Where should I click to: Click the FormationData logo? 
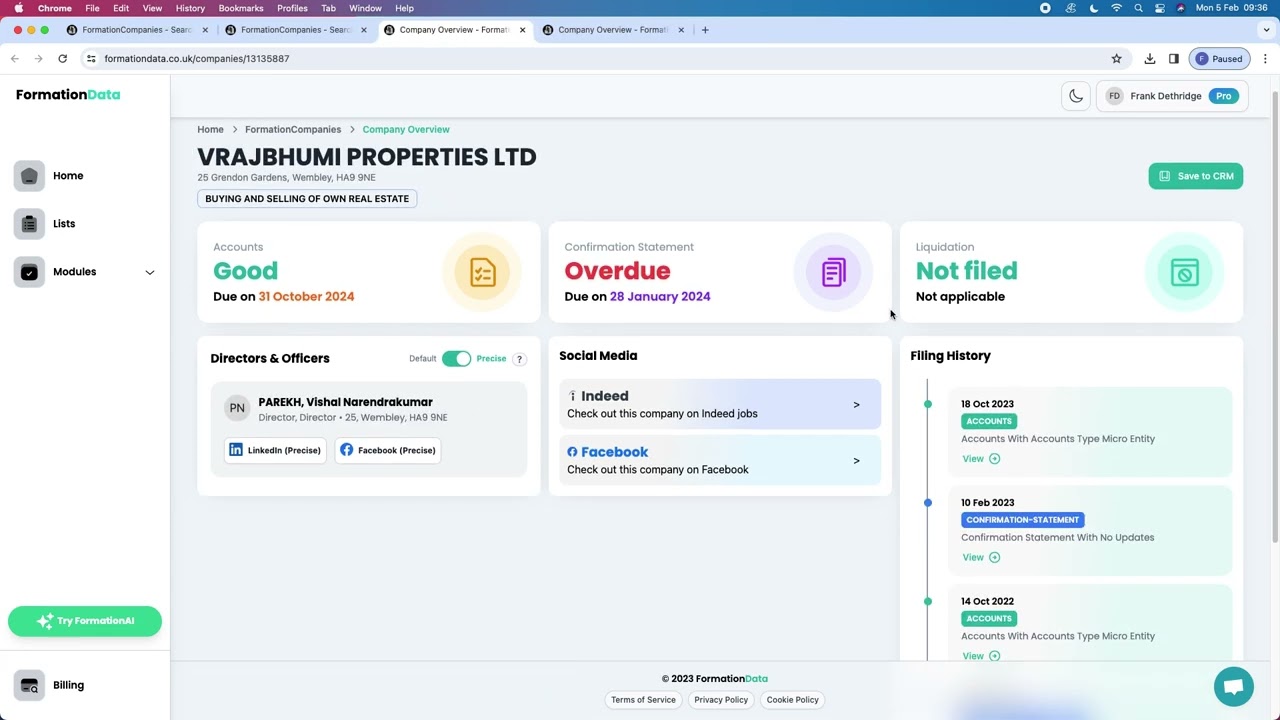click(x=68, y=95)
